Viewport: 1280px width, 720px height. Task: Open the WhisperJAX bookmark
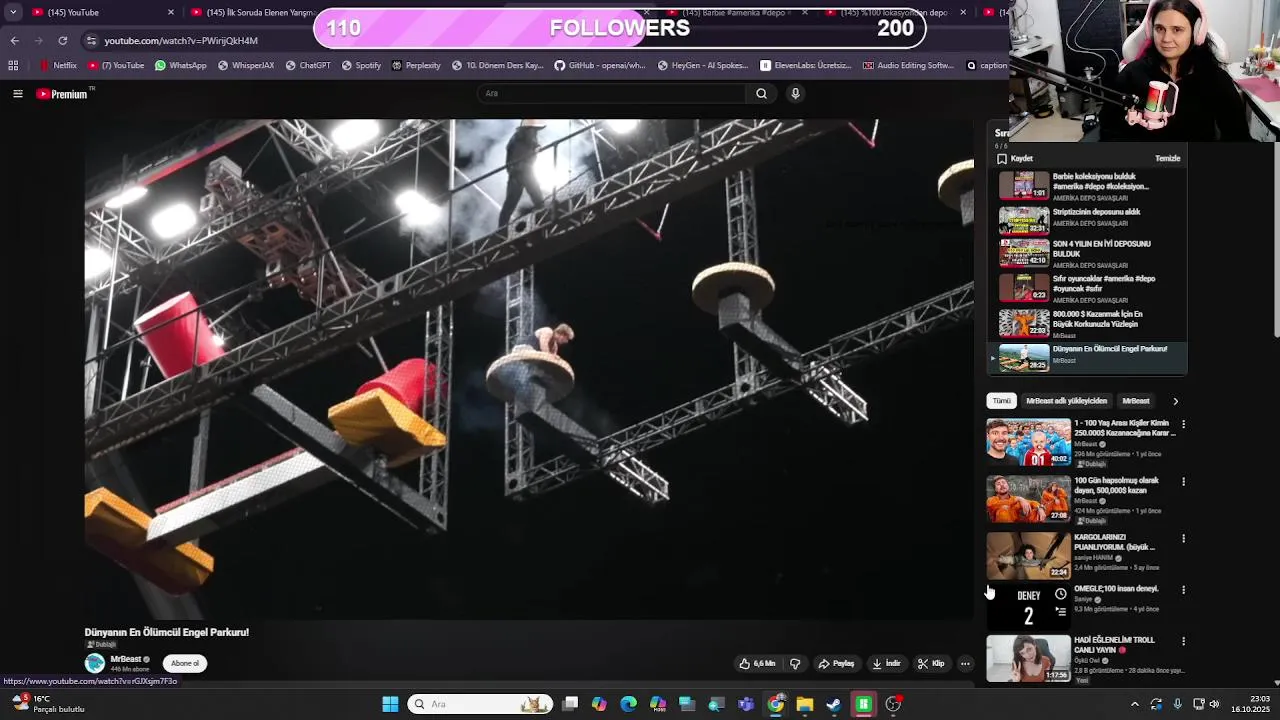(245, 66)
